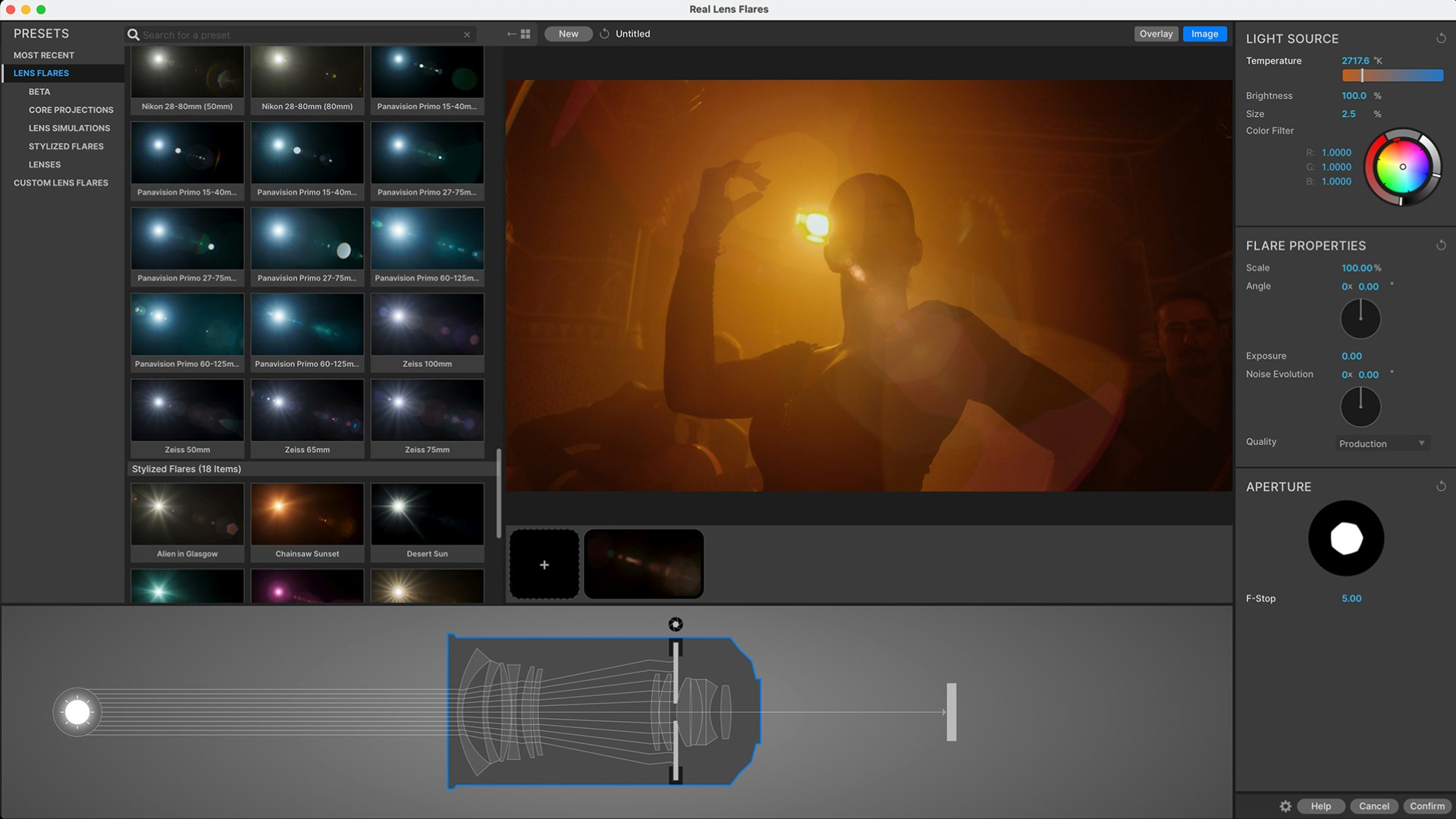Collapse presets panel with the grid arrow icon
This screenshot has width=1456, height=819.
coord(519,34)
